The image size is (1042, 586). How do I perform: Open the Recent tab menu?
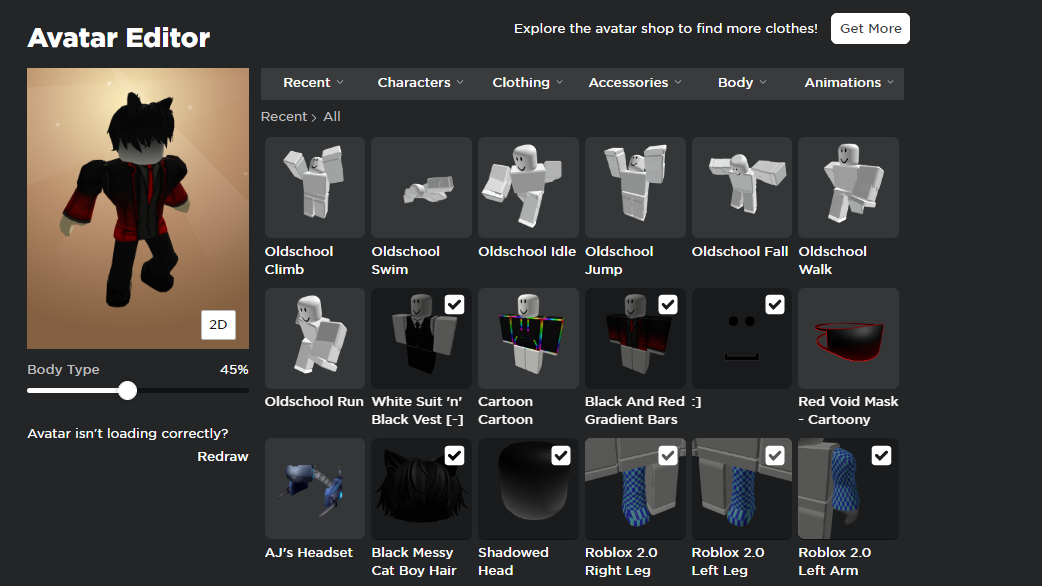[313, 83]
